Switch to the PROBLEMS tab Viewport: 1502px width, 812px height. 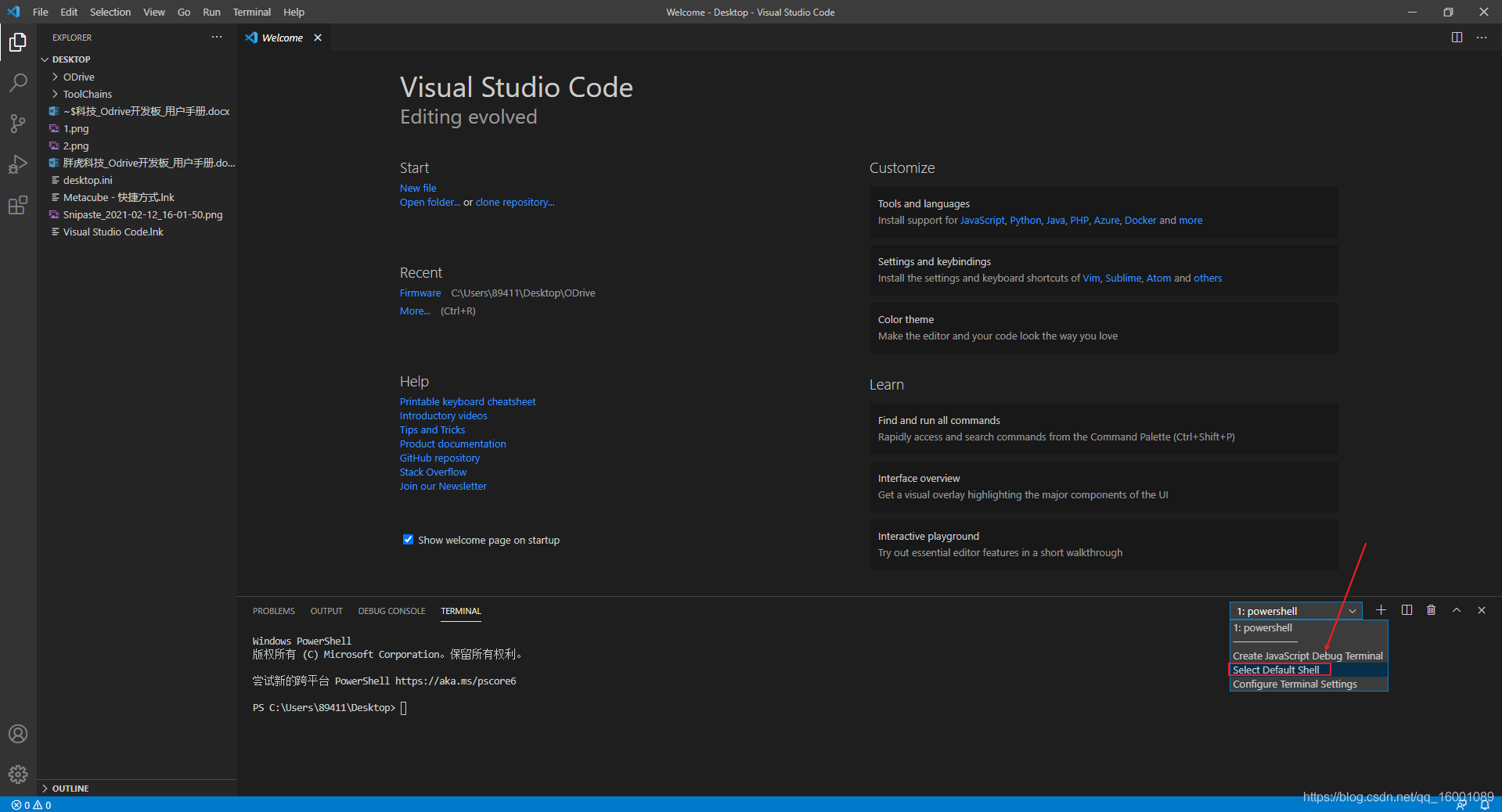274,611
